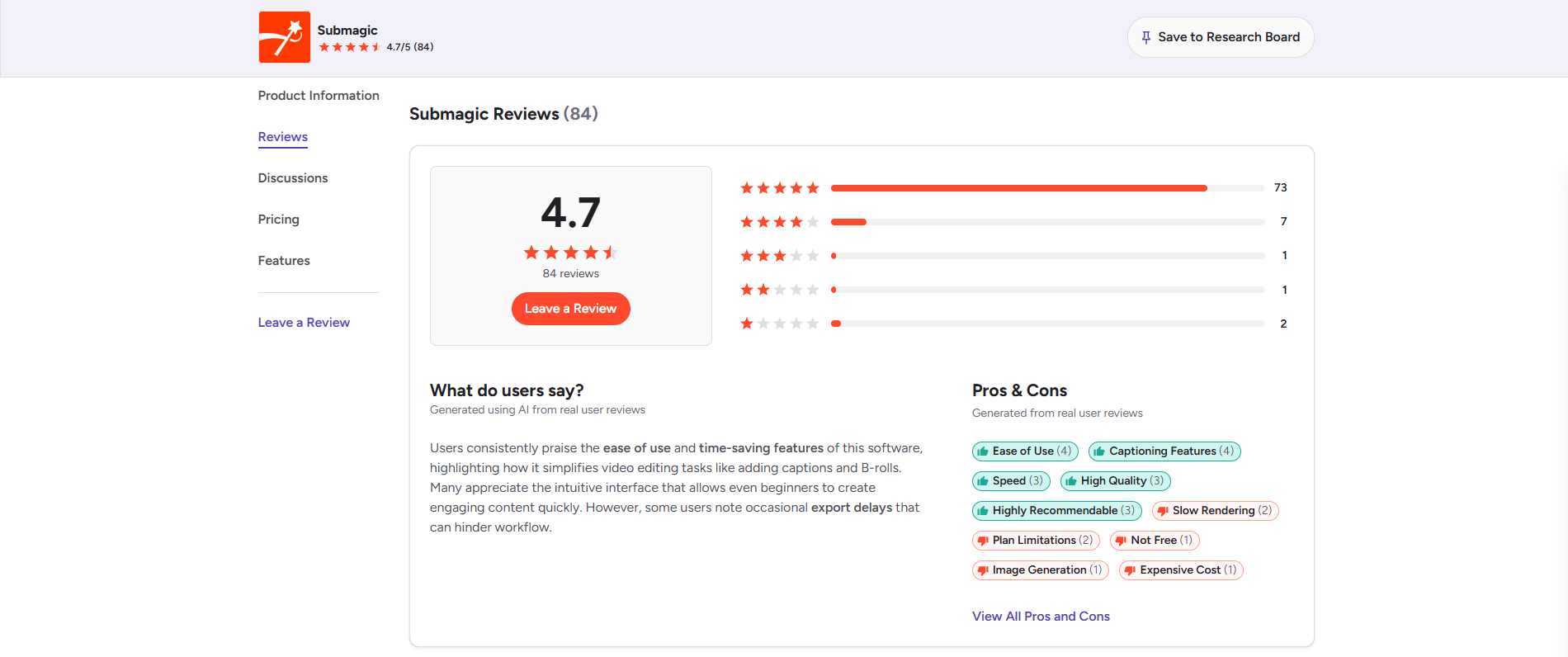Click thumbs-down icon on Slow Rendering tag

point(1163,511)
